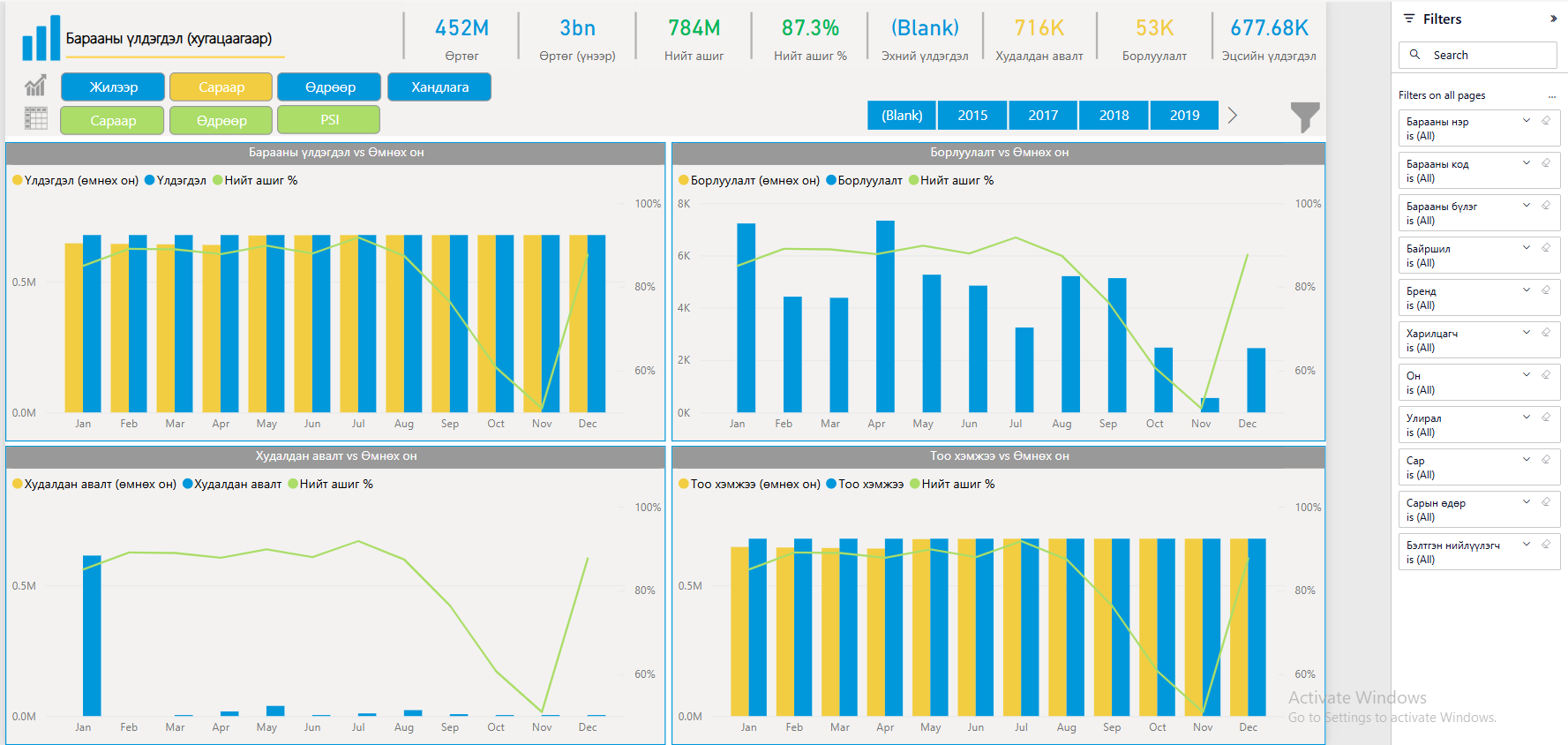Click the table grid icon beside green Сараар
The image size is (1568, 745).
(x=35, y=118)
